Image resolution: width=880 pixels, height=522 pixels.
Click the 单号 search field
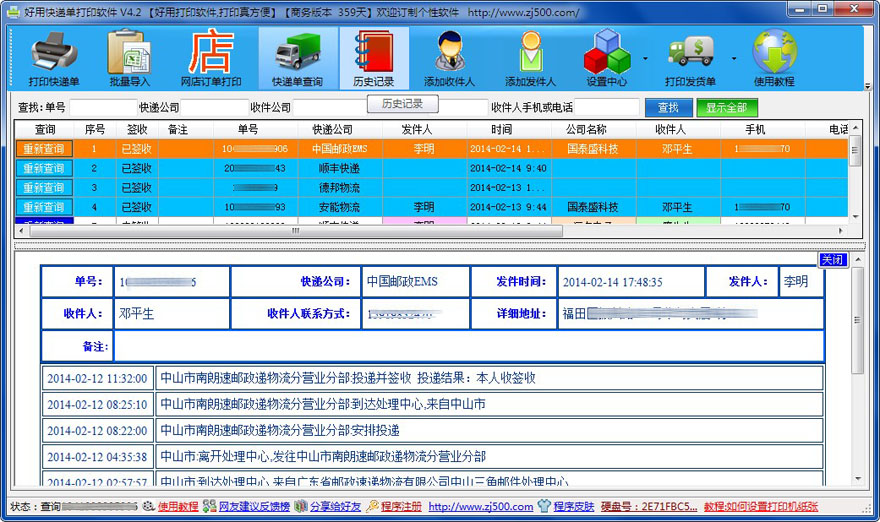(103, 107)
